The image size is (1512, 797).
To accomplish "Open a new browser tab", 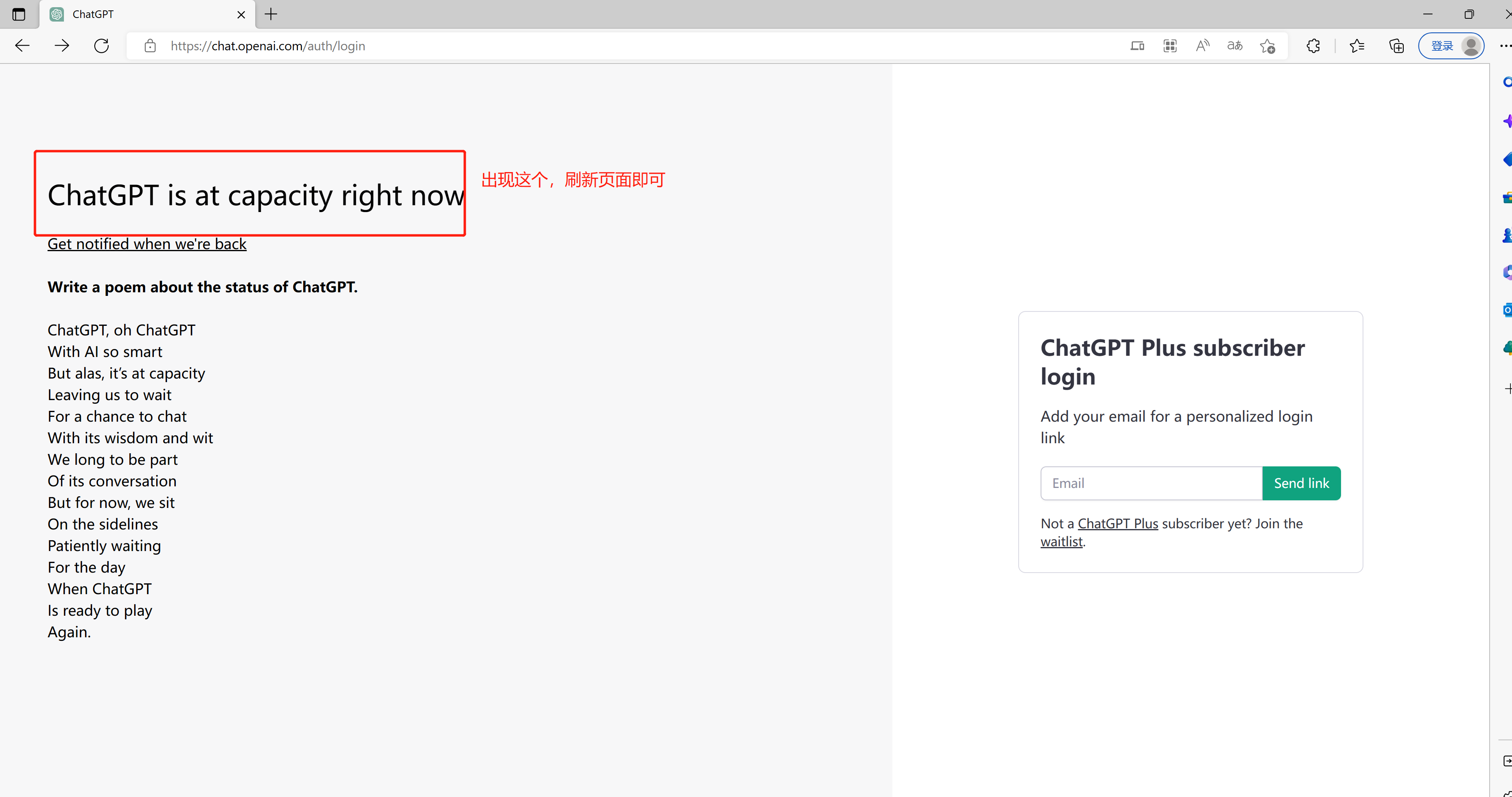I will [270, 14].
